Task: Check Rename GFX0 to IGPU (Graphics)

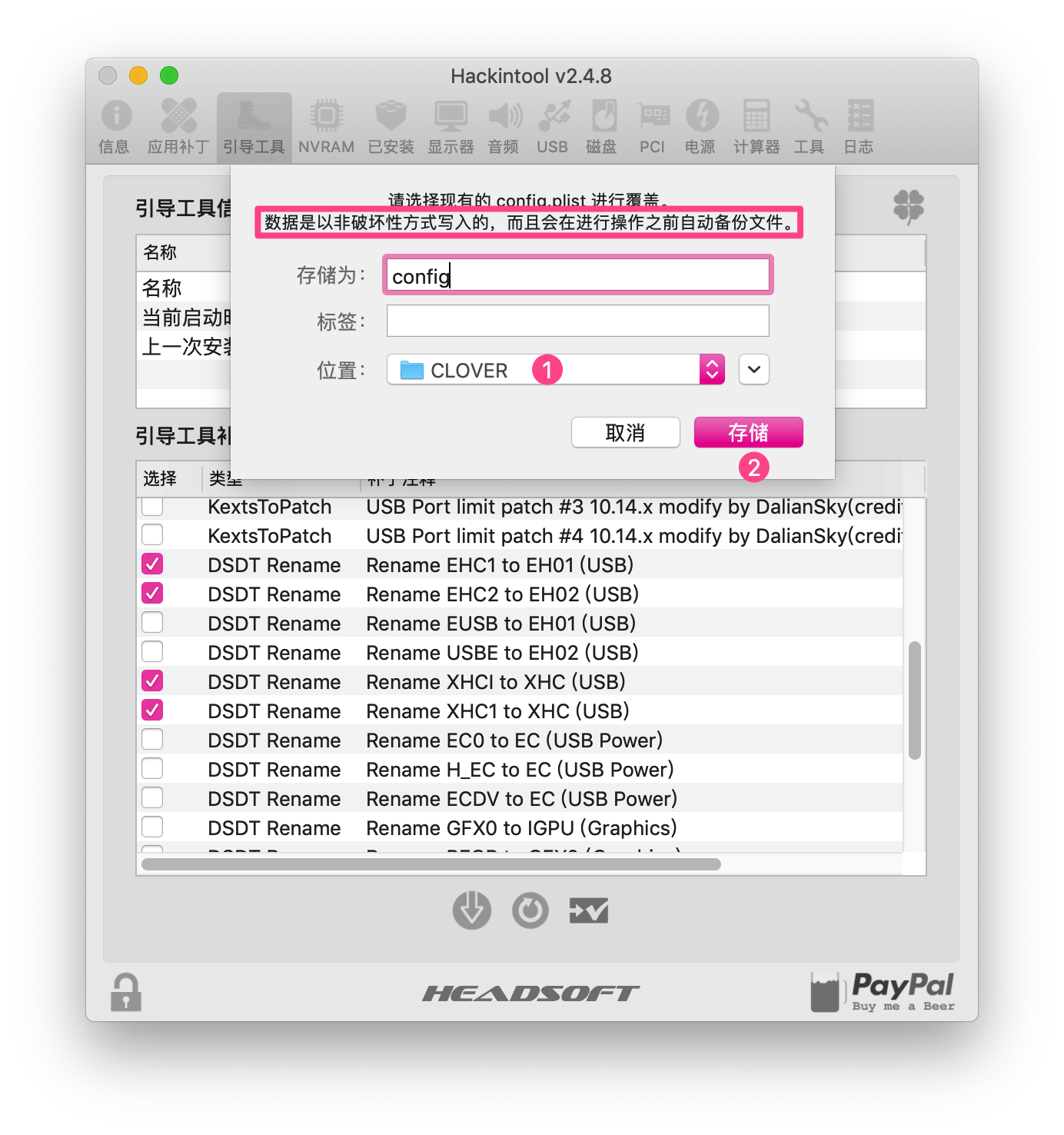Action: click(153, 827)
